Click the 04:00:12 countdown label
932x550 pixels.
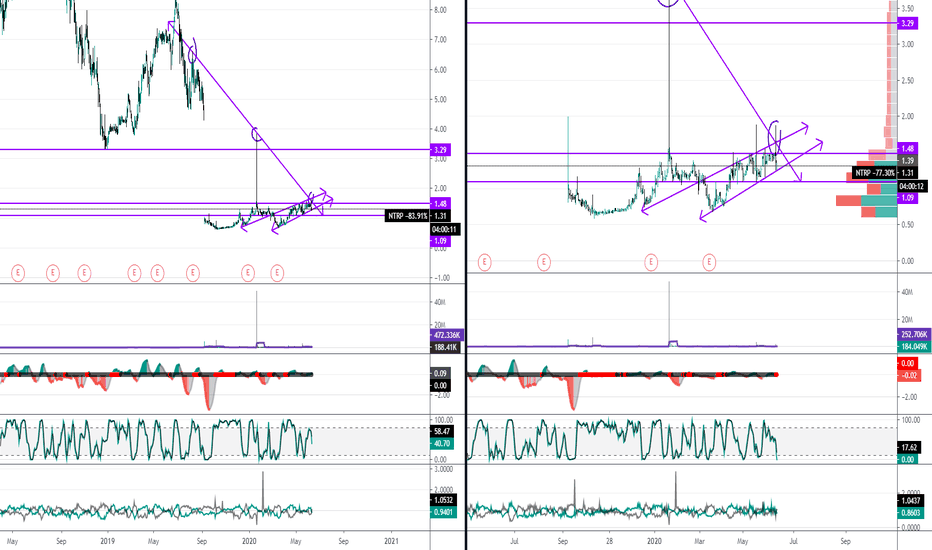click(x=911, y=186)
